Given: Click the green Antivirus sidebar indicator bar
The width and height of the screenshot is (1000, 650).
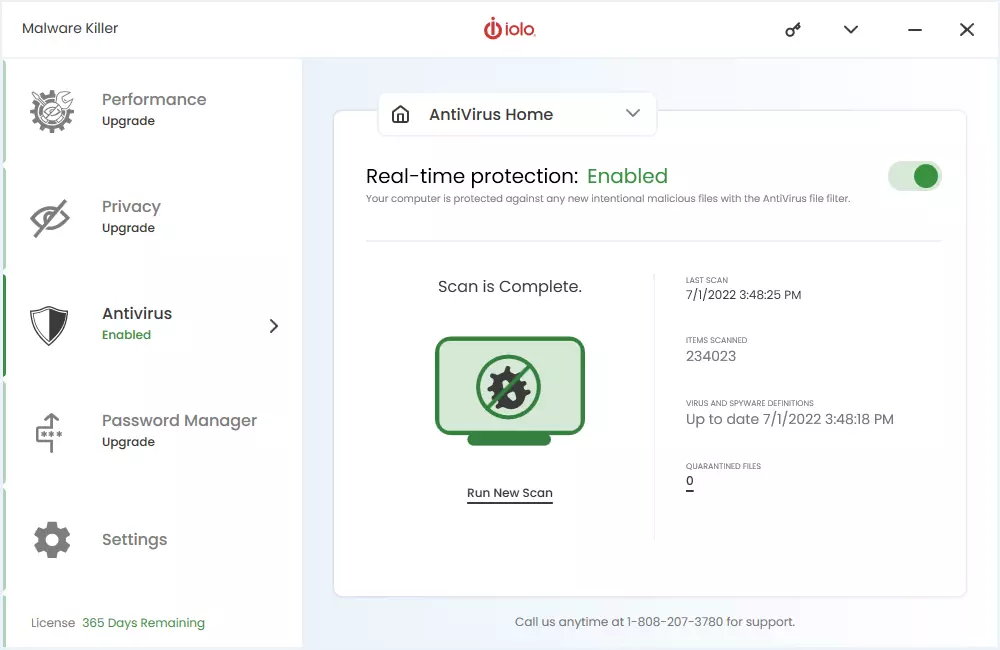Looking at the screenshot, I should pyautogui.click(x=3, y=323).
